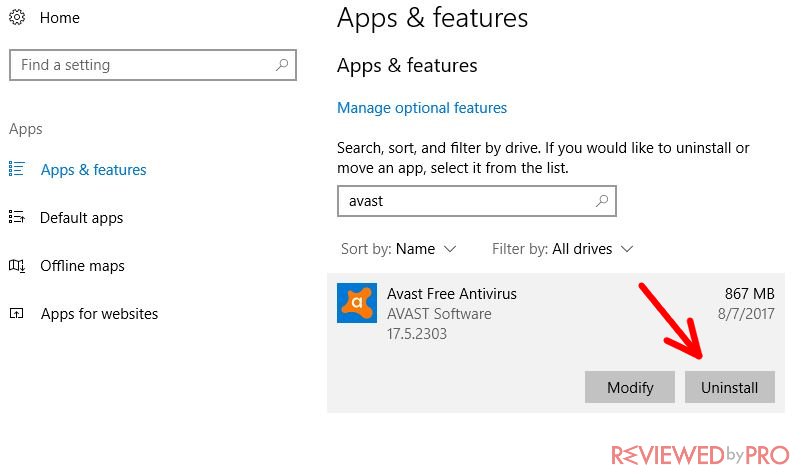The image size is (802, 475).
Task: Open the Apps for websites section
Action: 100,314
